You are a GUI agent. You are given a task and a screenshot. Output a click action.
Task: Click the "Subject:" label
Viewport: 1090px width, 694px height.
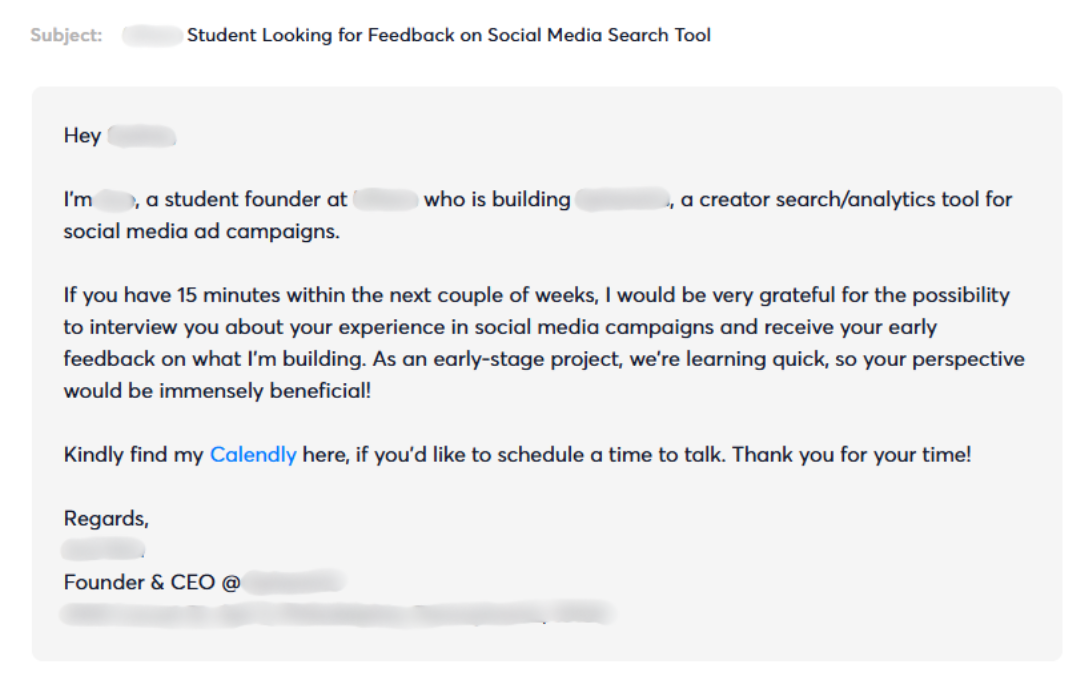pos(66,35)
